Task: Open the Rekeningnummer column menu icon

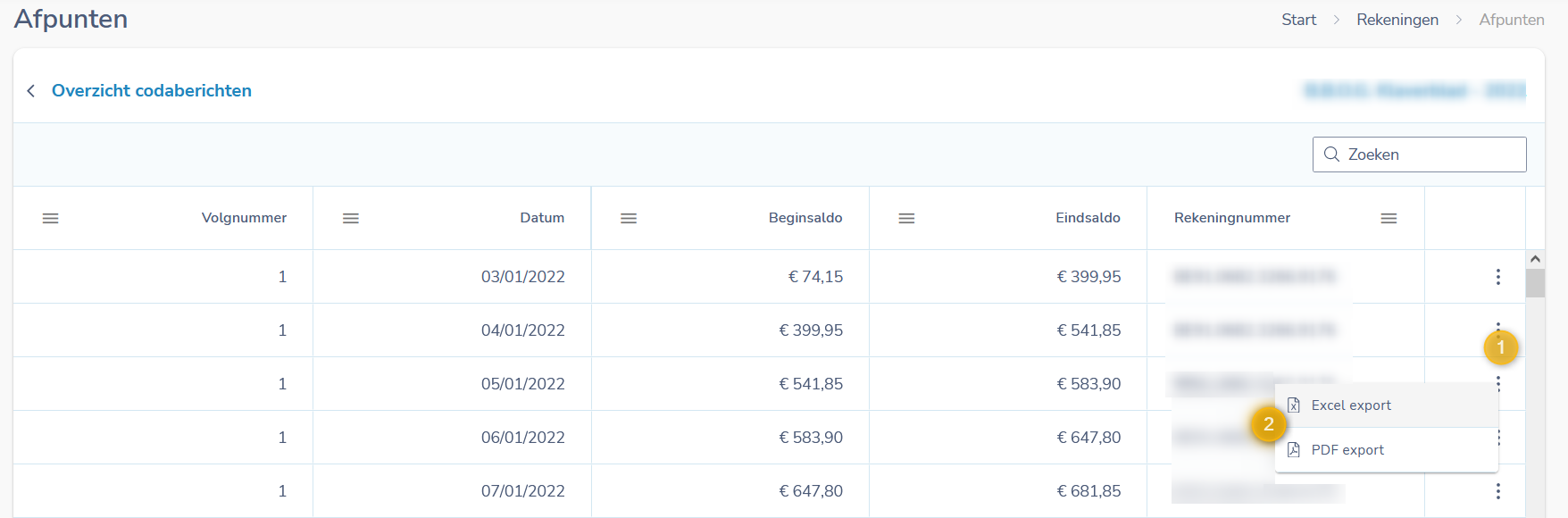Action: pos(1389,218)
